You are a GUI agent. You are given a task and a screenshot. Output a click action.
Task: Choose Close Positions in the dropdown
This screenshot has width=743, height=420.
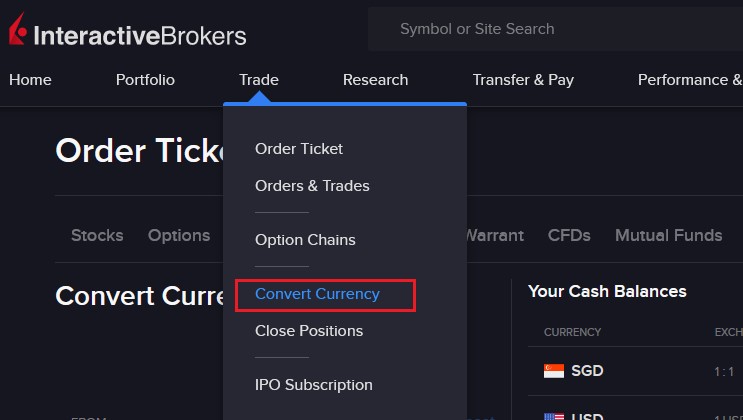(x=309, y=331)
